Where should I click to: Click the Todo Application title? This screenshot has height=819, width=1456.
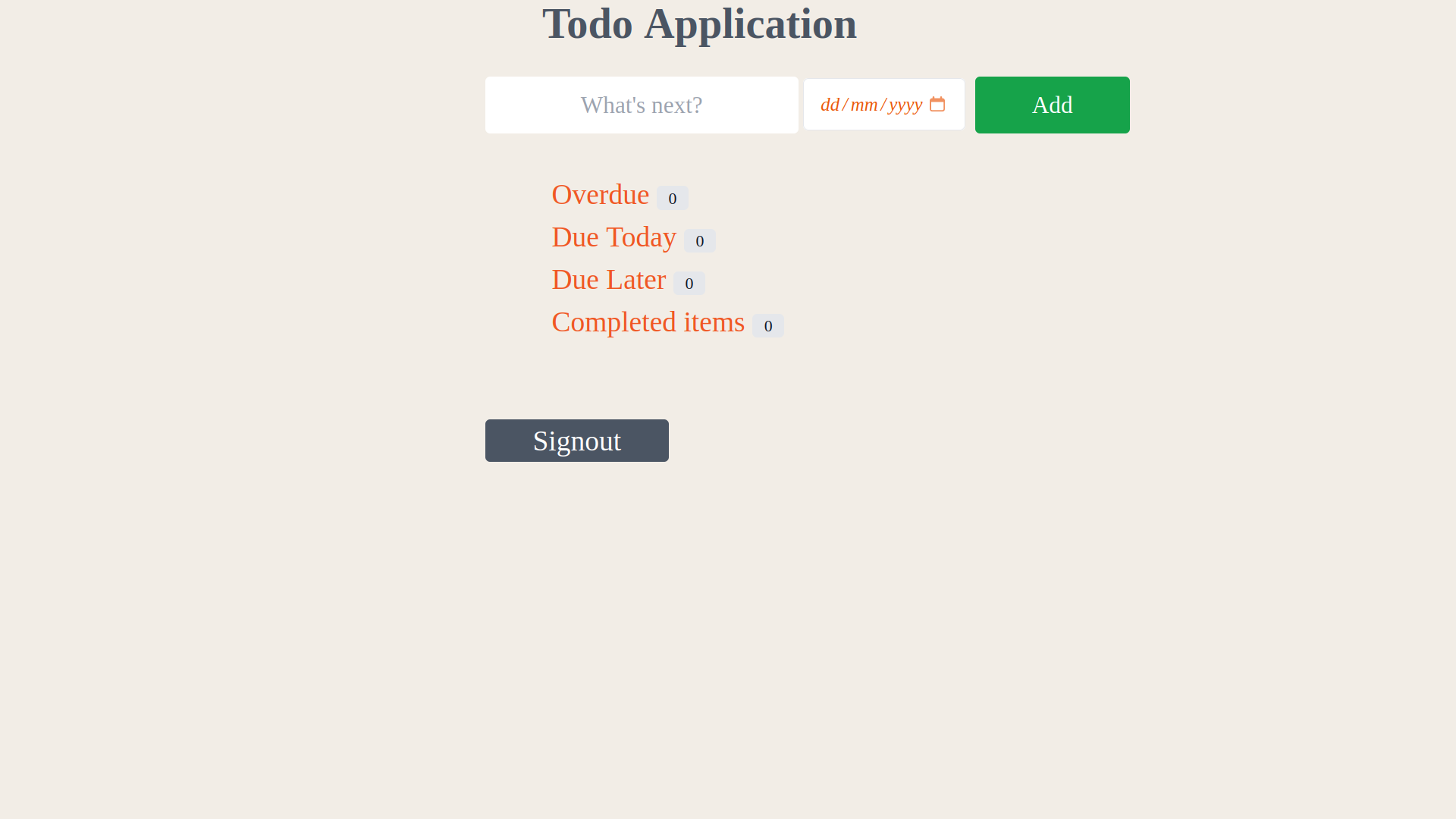pos(698,24)
